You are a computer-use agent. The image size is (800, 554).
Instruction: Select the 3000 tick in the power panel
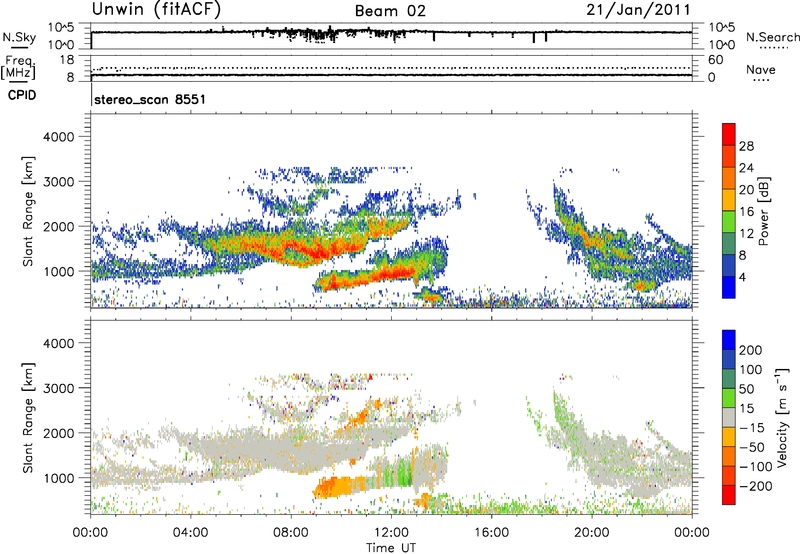click(x=58, y=182)
